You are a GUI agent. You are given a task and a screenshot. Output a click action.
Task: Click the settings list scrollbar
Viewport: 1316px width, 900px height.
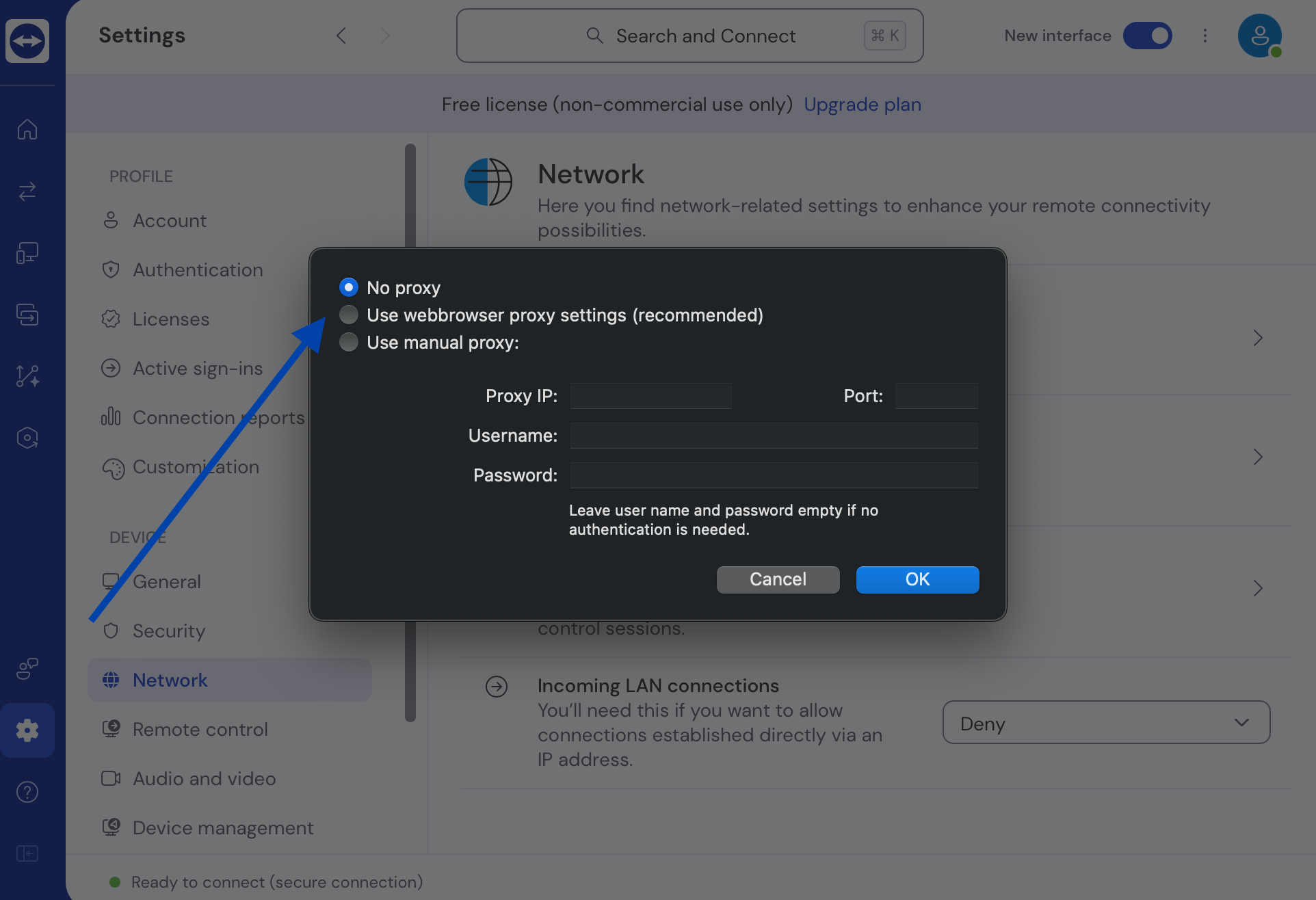tap(410, 432)
